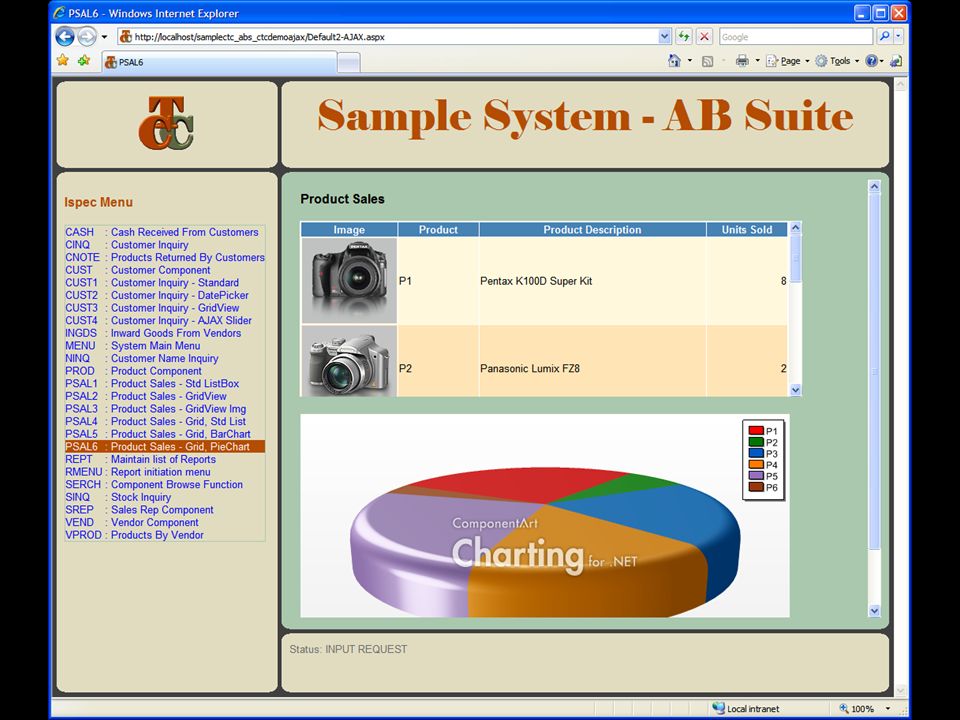Click the Help question mark icon
960x720 pixels.
tap(871, 61)
